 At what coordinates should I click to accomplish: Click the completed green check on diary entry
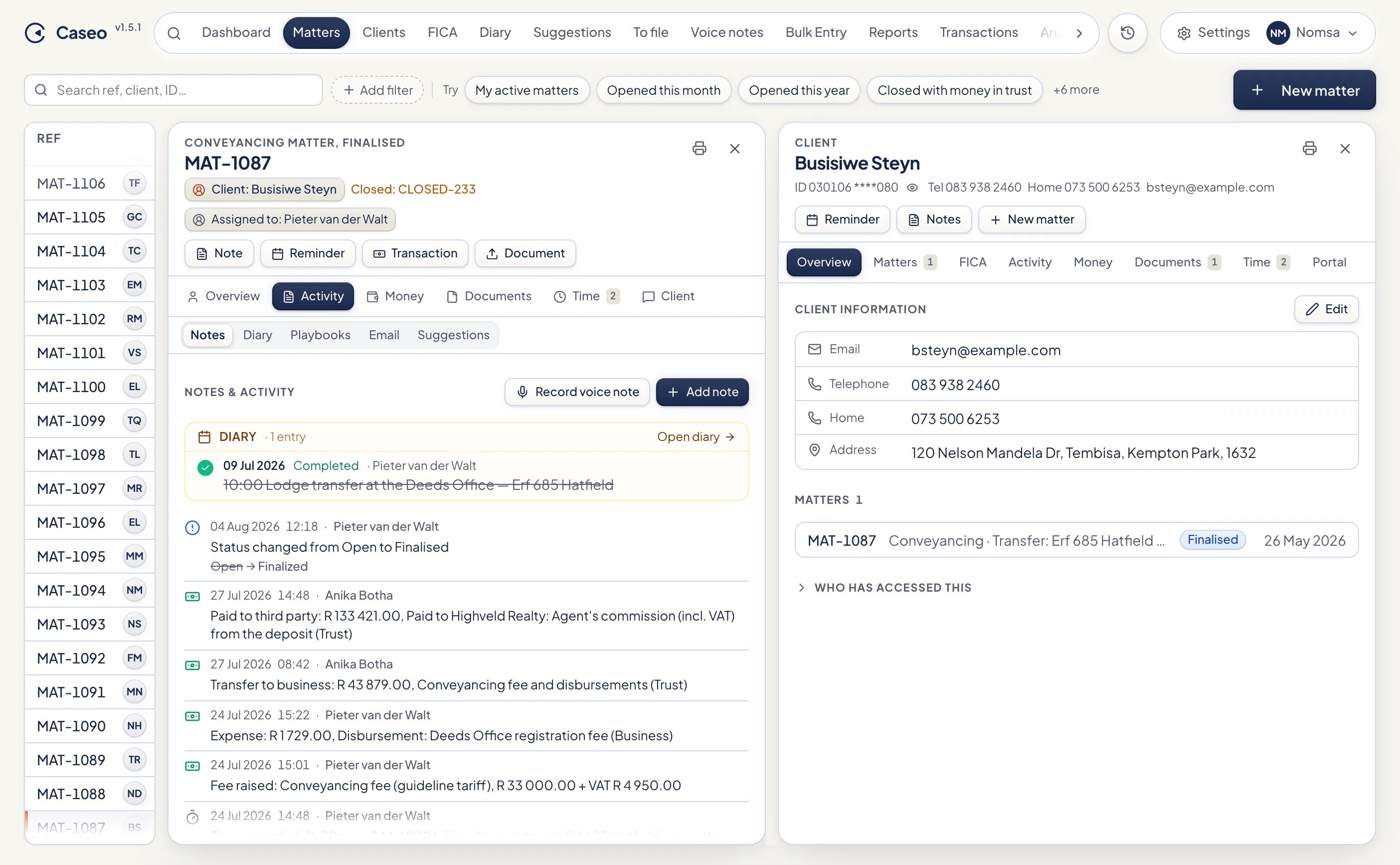pyautogui.click(x=205, y=467)
